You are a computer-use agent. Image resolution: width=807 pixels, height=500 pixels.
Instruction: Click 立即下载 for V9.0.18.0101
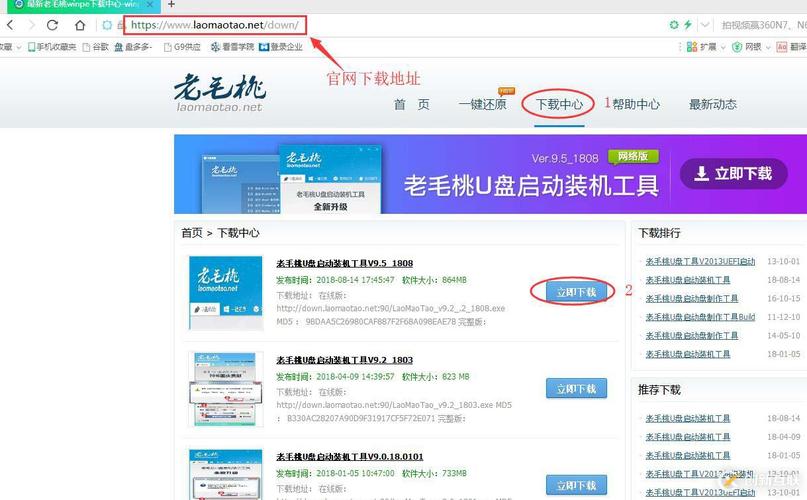tap(576, 485)
